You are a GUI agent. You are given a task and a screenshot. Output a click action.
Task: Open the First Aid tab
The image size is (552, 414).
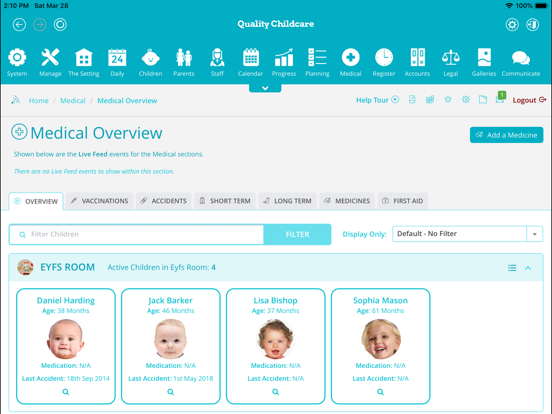tap(403, 201)
